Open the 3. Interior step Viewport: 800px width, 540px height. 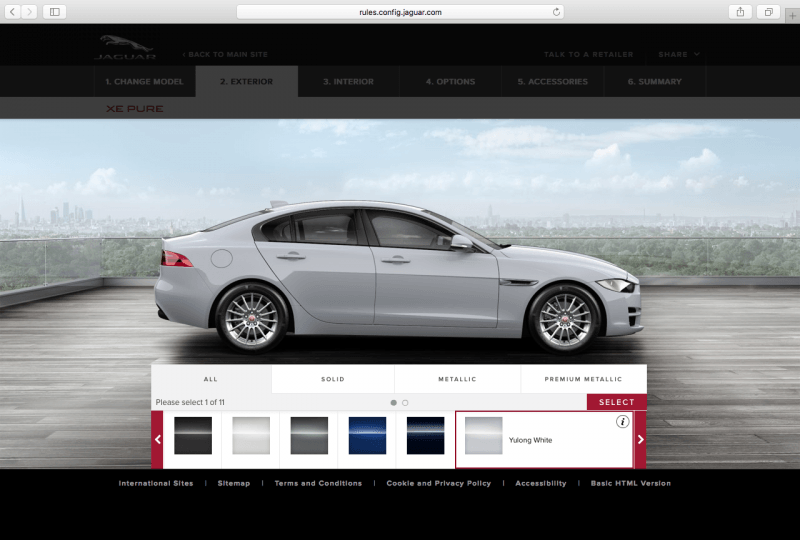tap(348, 81)
